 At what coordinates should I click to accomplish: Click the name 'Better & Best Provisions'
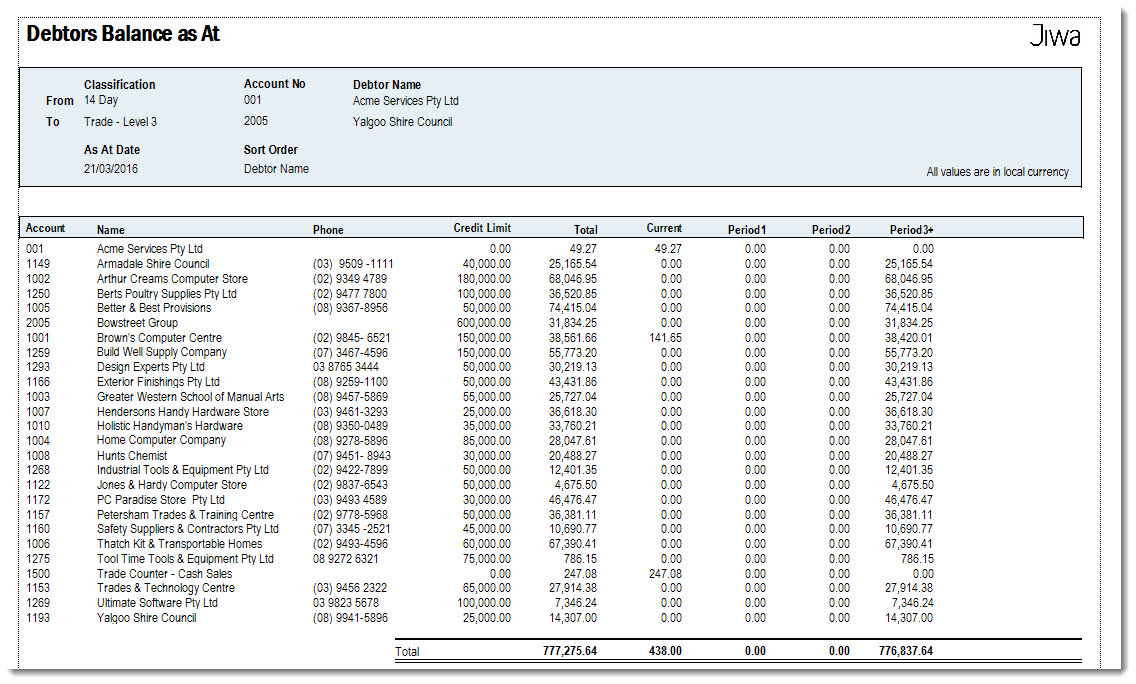pyautogui.click(x=154, y=308)
